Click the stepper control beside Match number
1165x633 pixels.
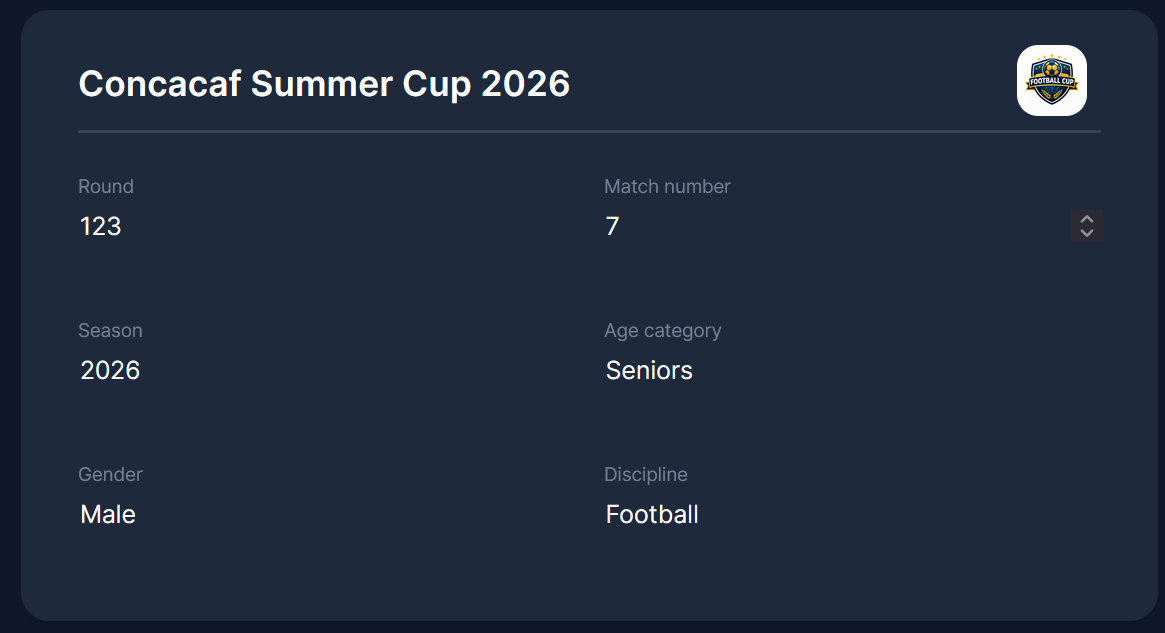1086,226
